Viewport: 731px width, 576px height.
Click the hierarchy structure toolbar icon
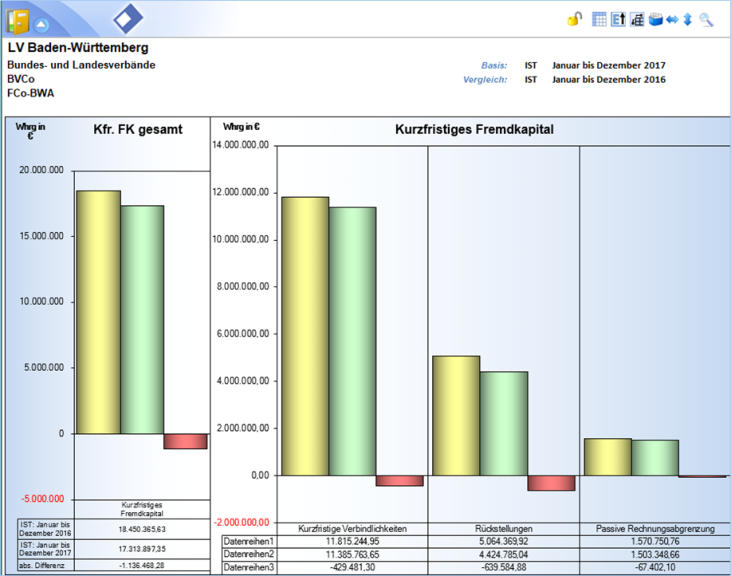tap(637, 19)
